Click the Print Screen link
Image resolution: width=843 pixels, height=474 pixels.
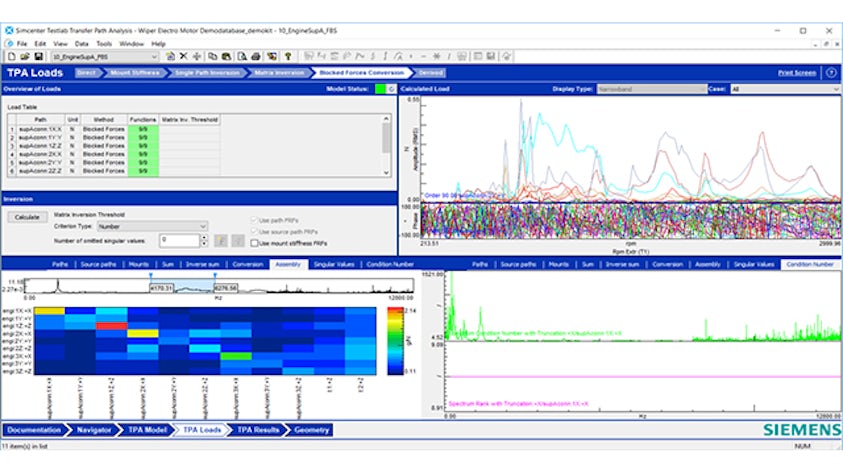(x=797, y=73)
